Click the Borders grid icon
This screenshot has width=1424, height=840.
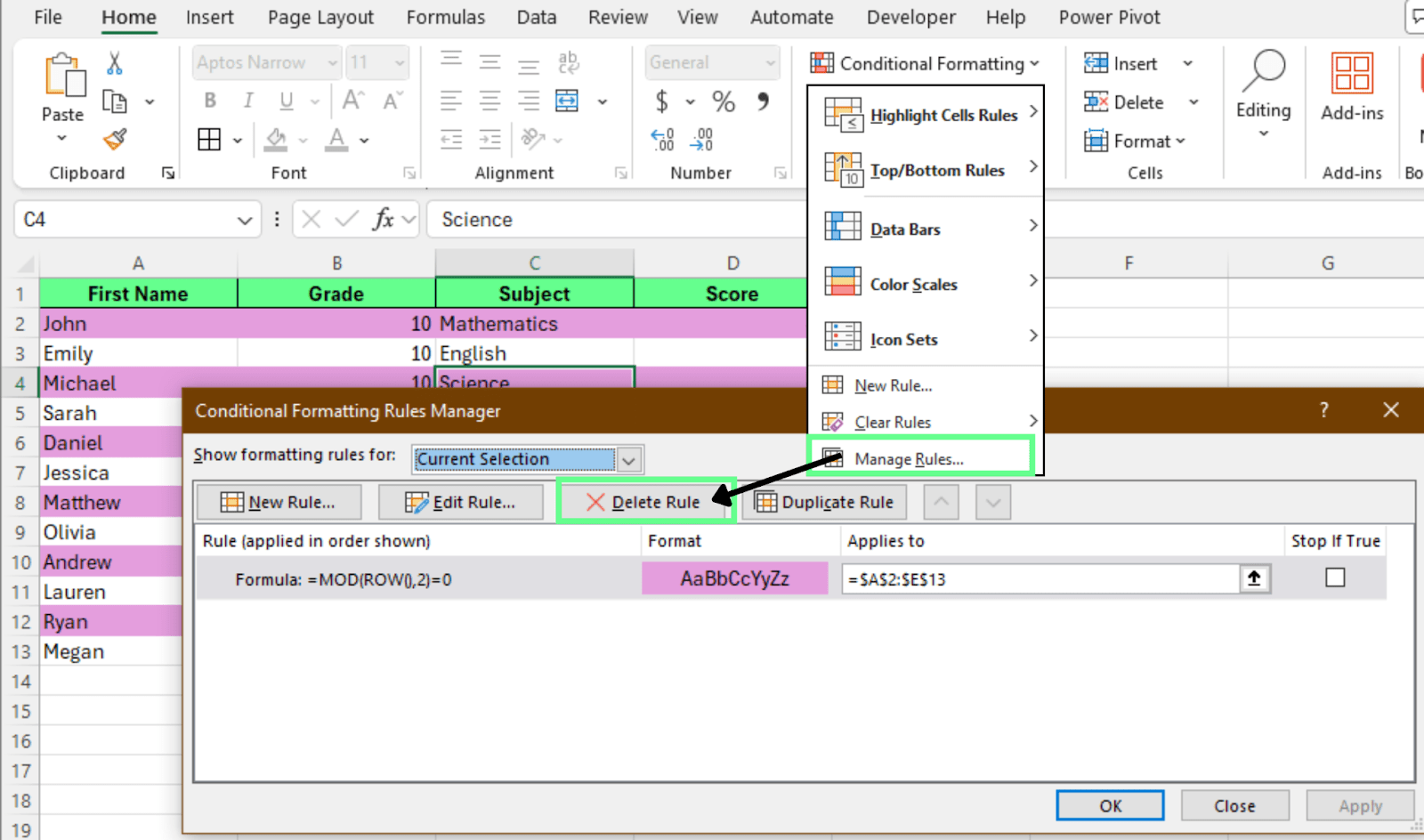pyautogui.click(x=209, y=140)
